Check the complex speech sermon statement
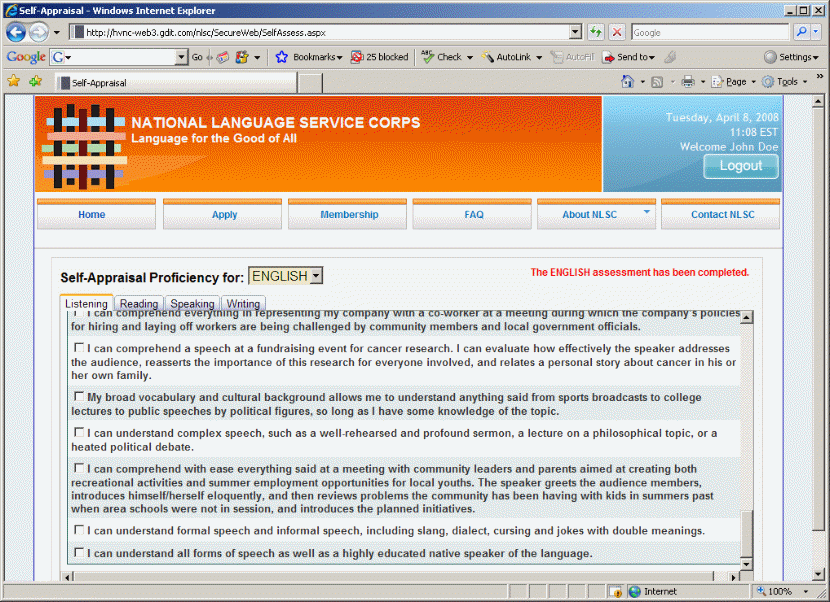 pyautogui.click(x=79, y=432)
